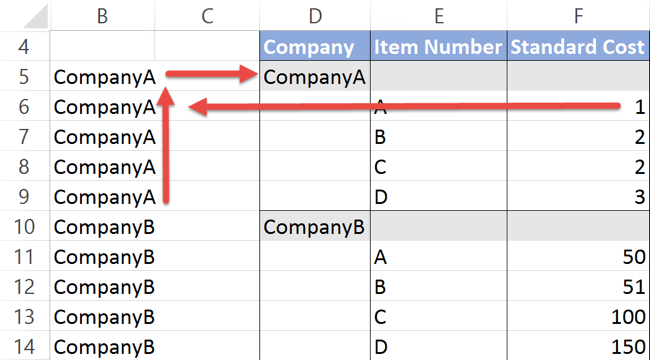Select column D header

[315, 15]
